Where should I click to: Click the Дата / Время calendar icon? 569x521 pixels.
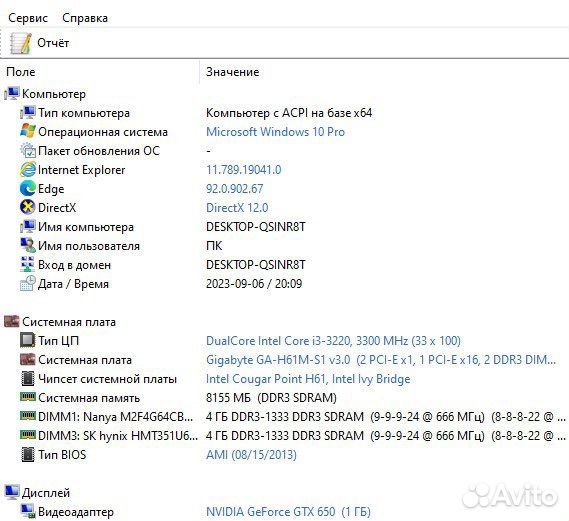click(28, 283)
